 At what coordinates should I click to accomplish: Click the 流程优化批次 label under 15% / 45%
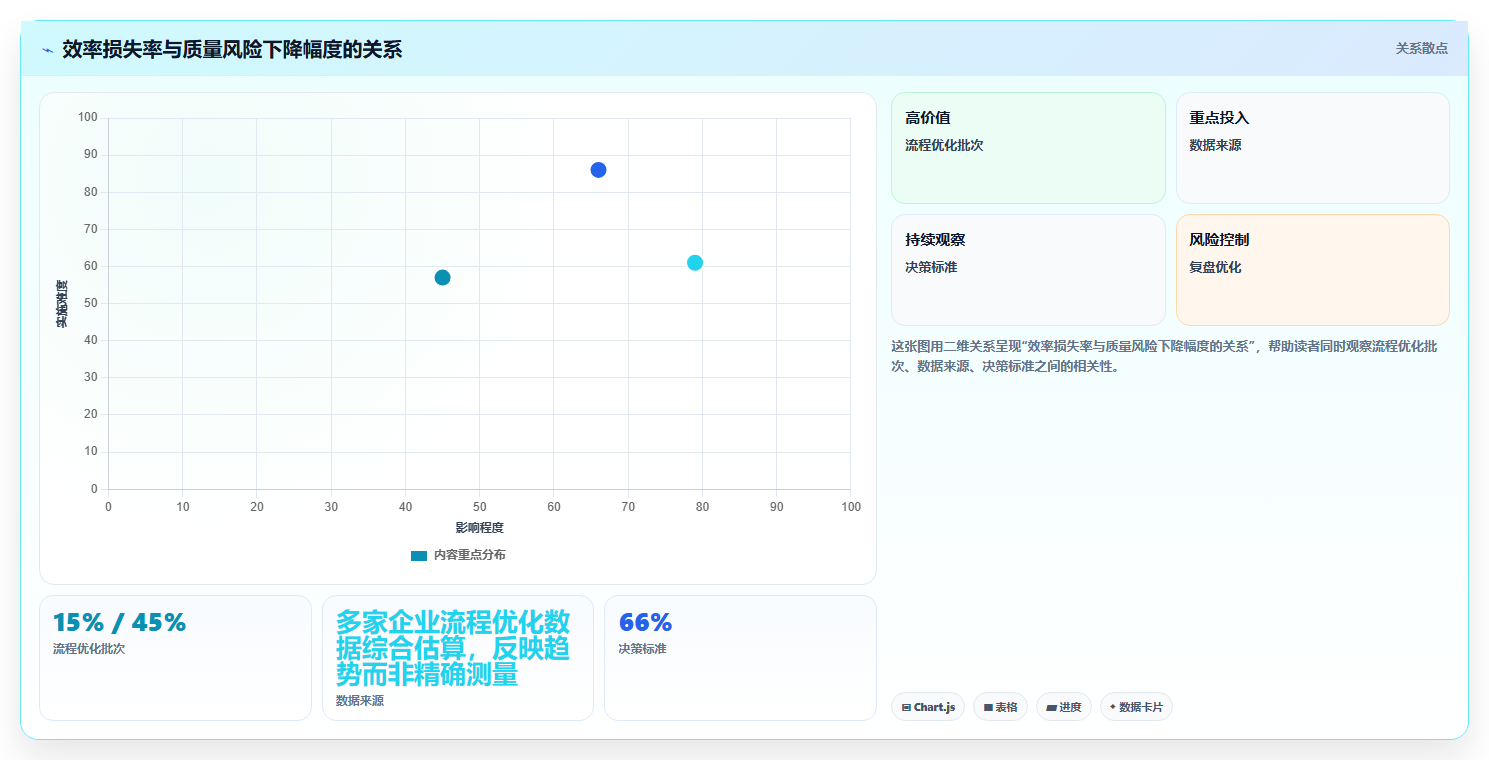(89, 648)
